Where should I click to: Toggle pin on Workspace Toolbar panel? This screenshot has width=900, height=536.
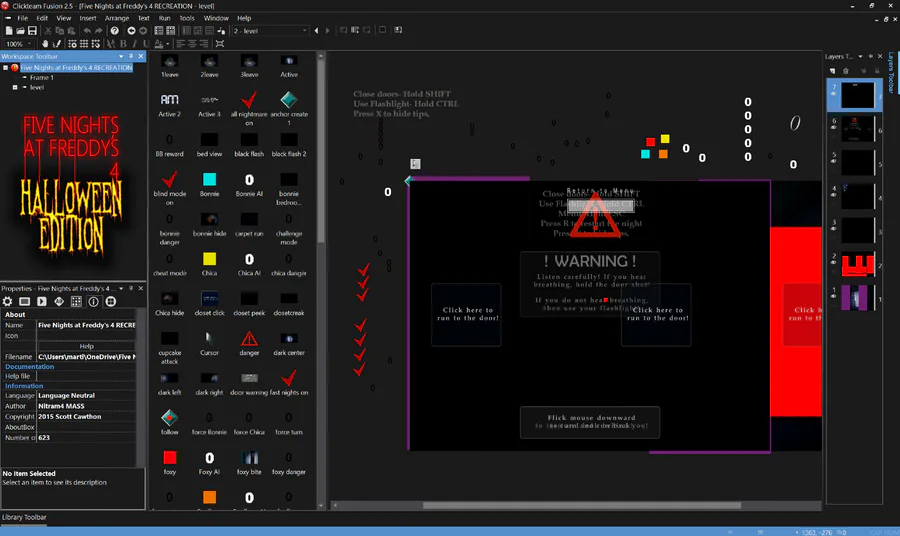[131, 56]
